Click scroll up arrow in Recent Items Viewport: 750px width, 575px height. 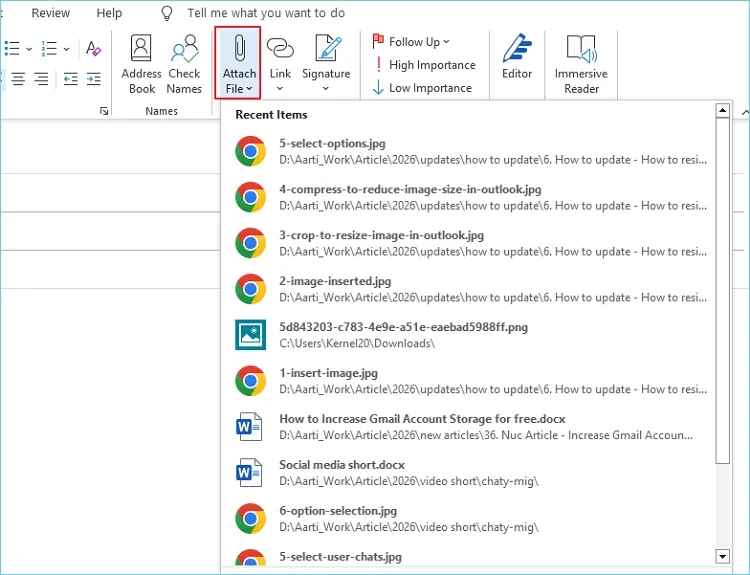(722, 111)
